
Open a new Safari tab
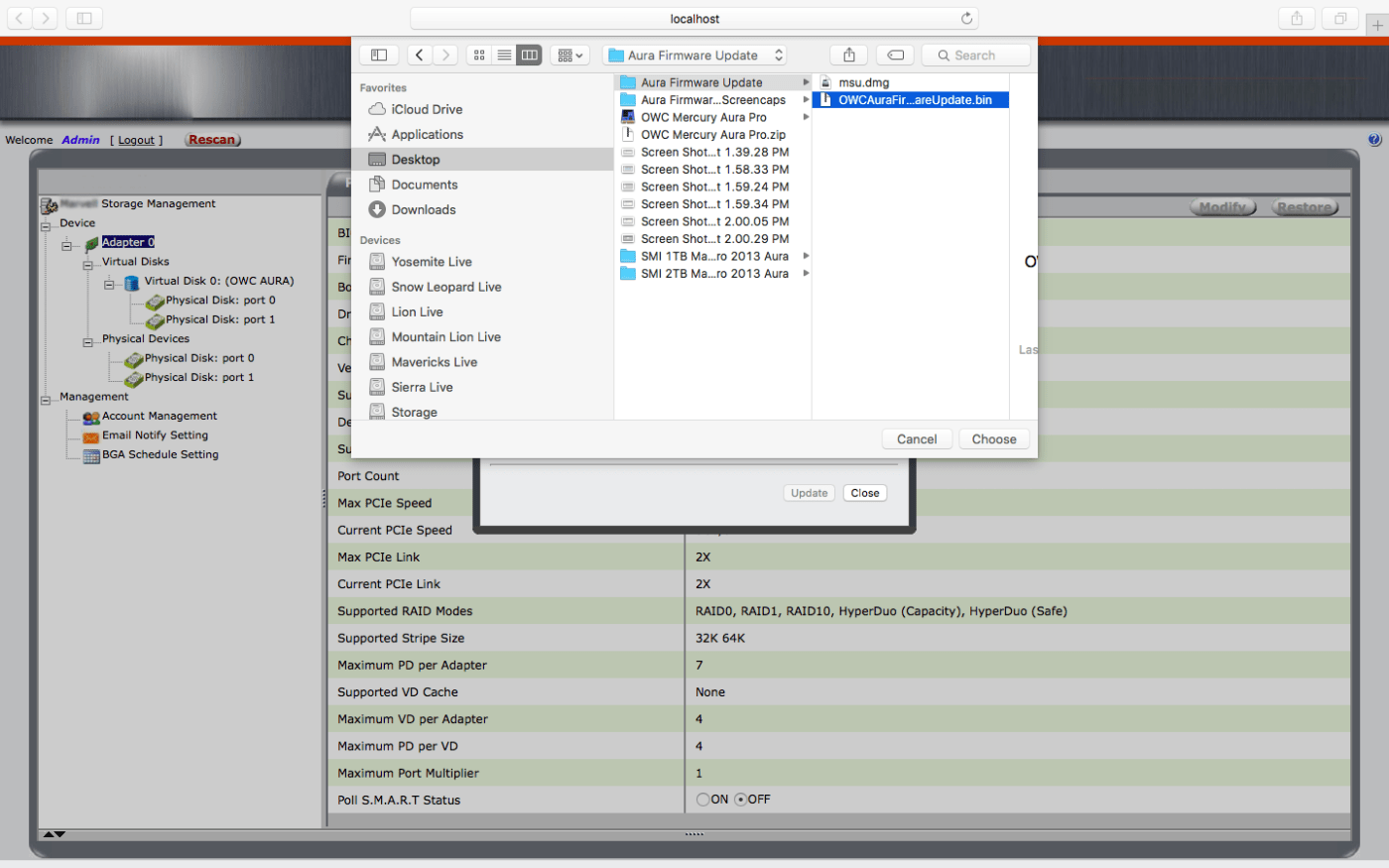pyautogui.click(x=1377, y=26)
